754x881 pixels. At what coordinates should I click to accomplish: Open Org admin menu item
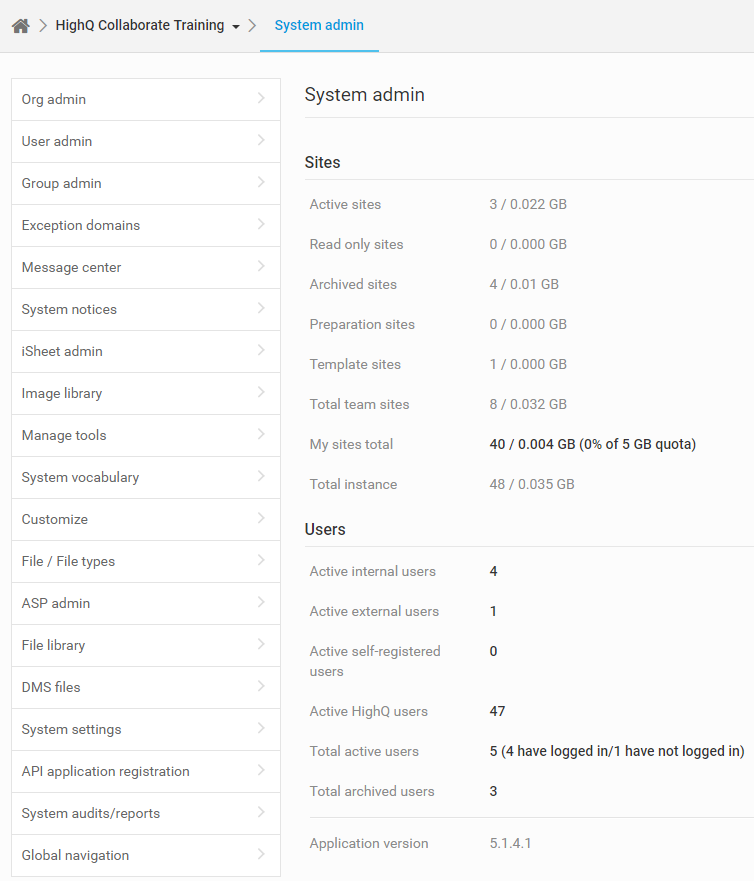(x=54, y=99)
